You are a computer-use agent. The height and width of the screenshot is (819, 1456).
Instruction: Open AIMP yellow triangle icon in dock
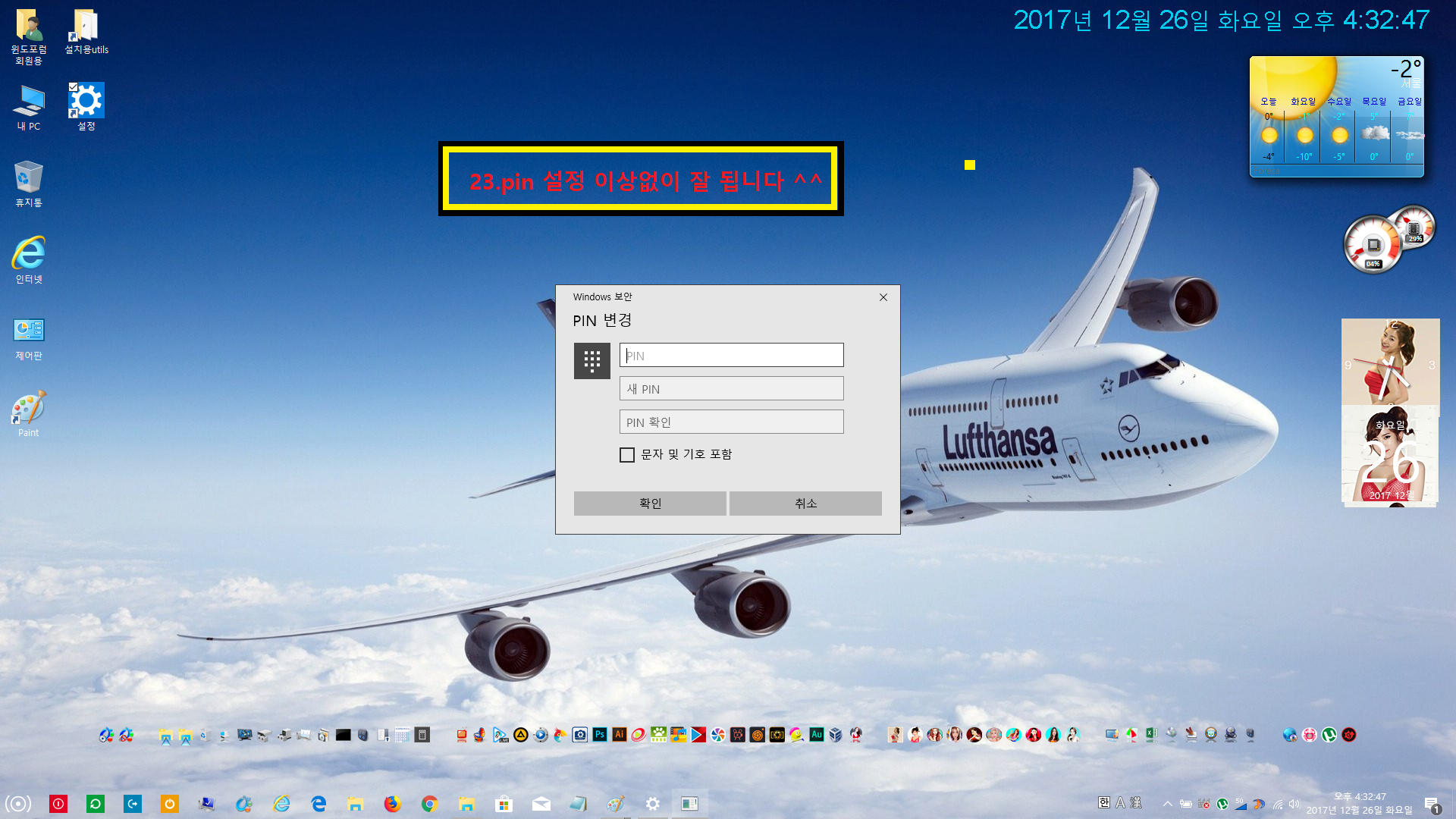(x=521, y=734)
